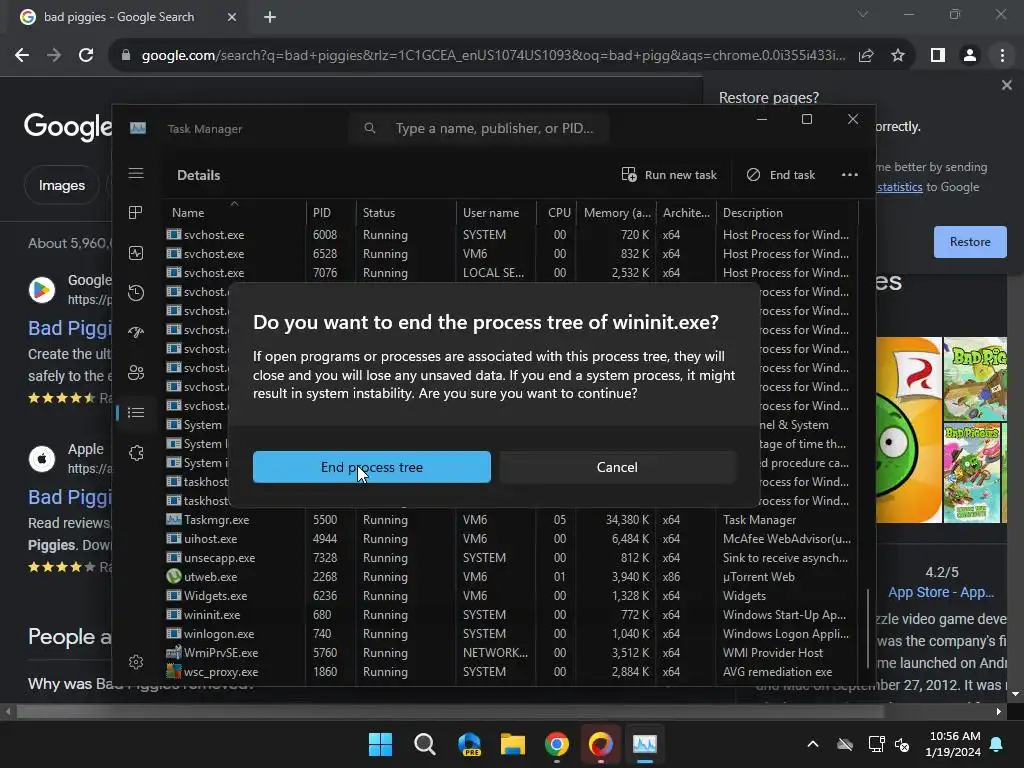
Task: Sort by CPU column header
Action: 557,213
